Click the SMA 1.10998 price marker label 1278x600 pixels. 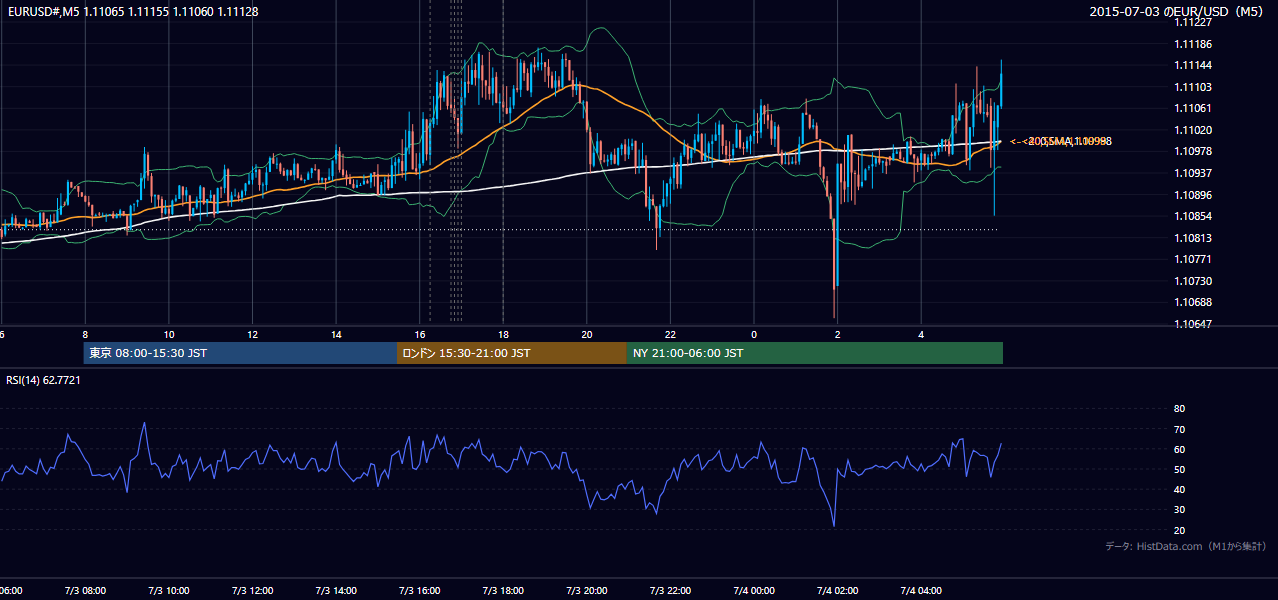1060,141
